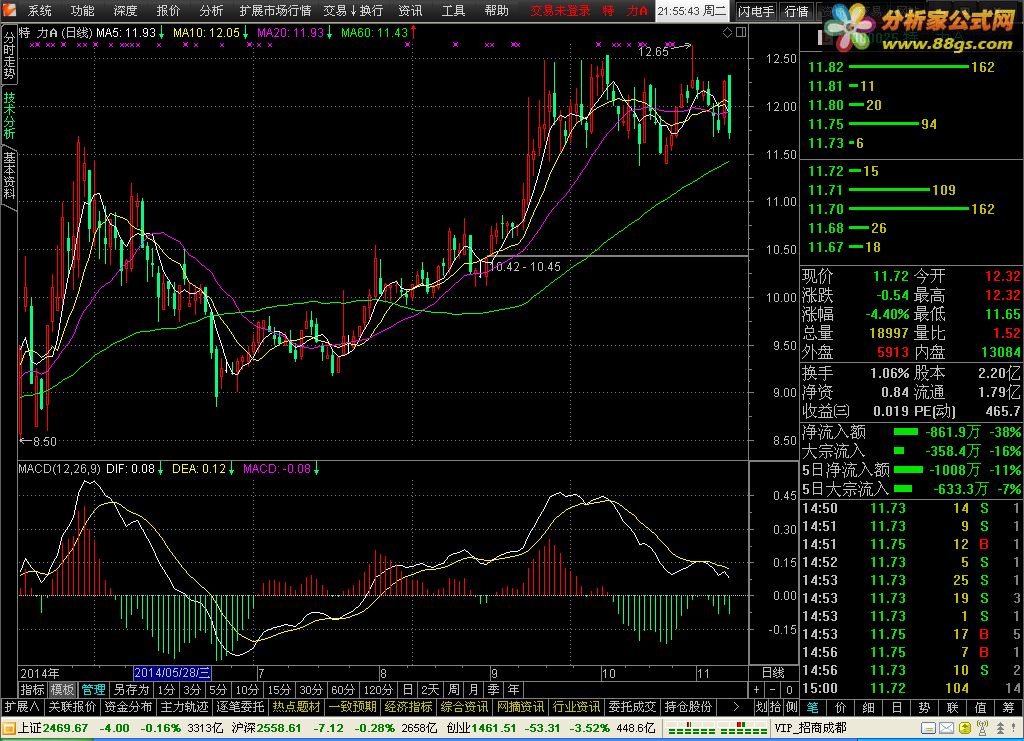Click the 另存为 button
The width and height of the screenshot is (1024, 741).
tap(132, 689)
